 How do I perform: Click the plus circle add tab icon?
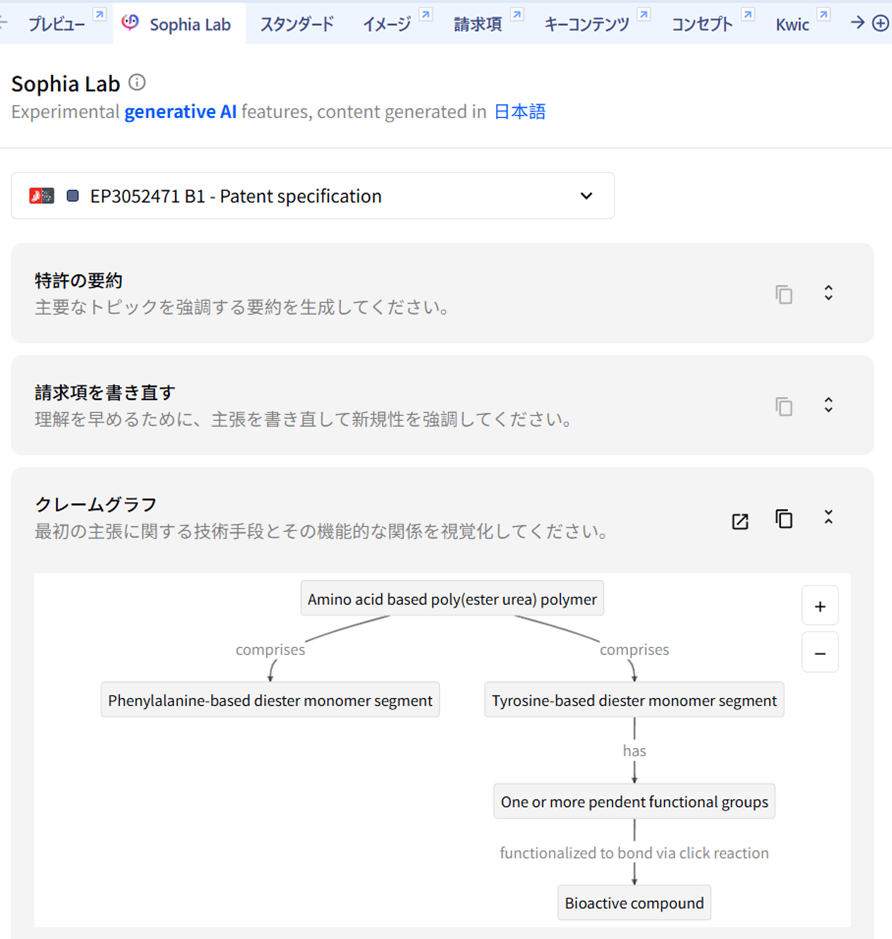880,23
